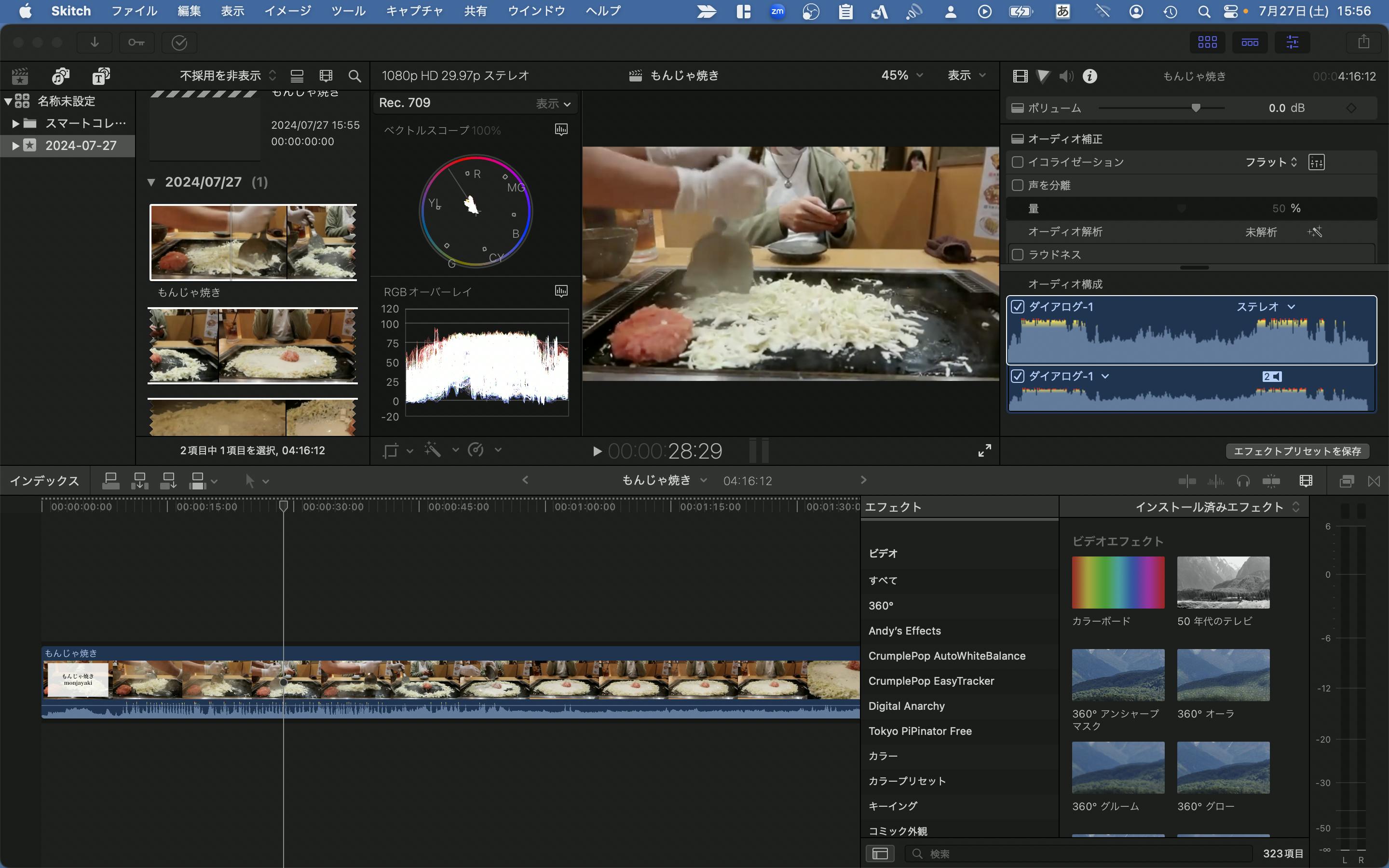The height and width of the screenshot is (868, 1389).
Task: Open the インストール済みエフェクト dropdown
Action: click(x=1217, y=507)
